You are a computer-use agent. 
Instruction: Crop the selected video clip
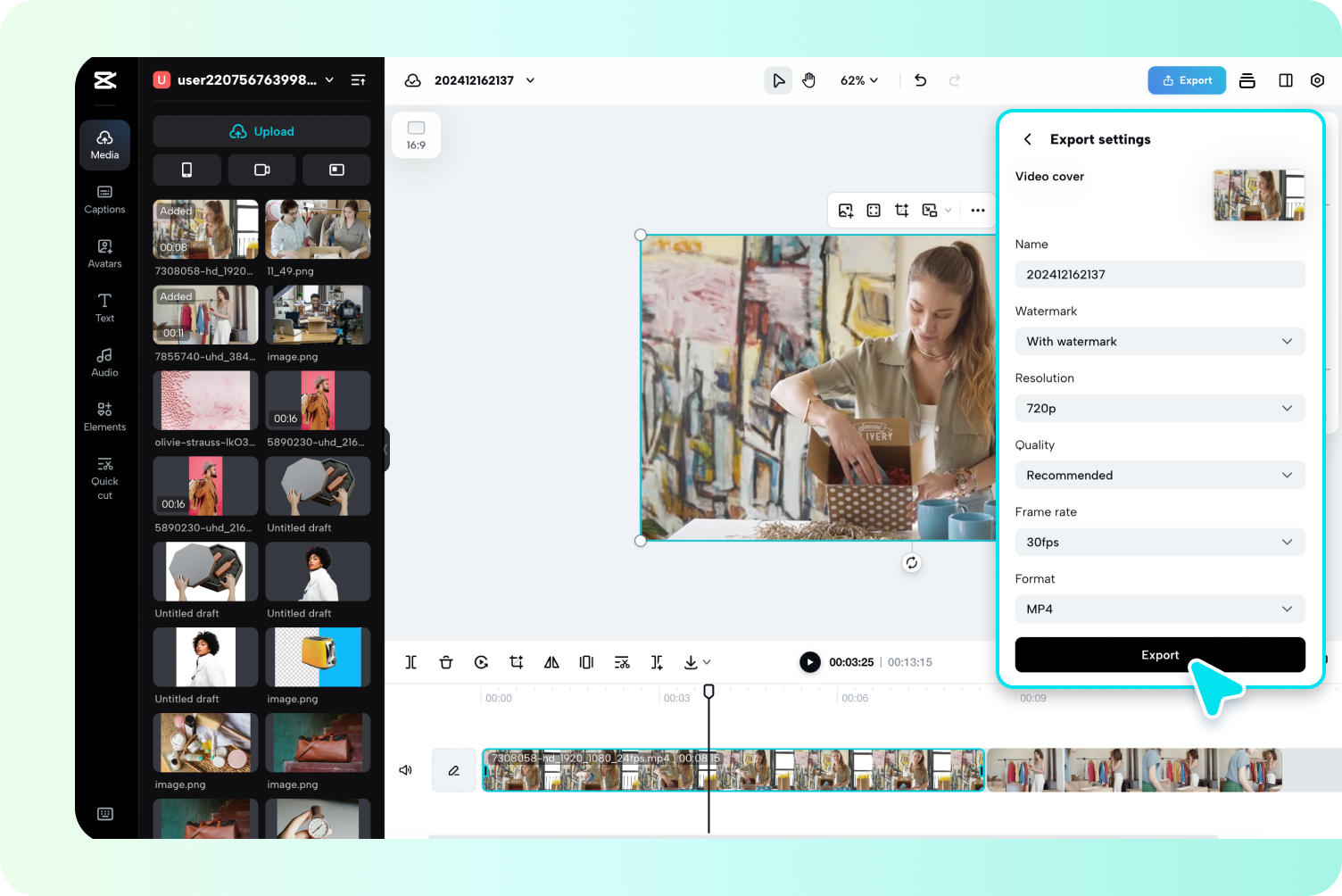(x=516, y=662)
